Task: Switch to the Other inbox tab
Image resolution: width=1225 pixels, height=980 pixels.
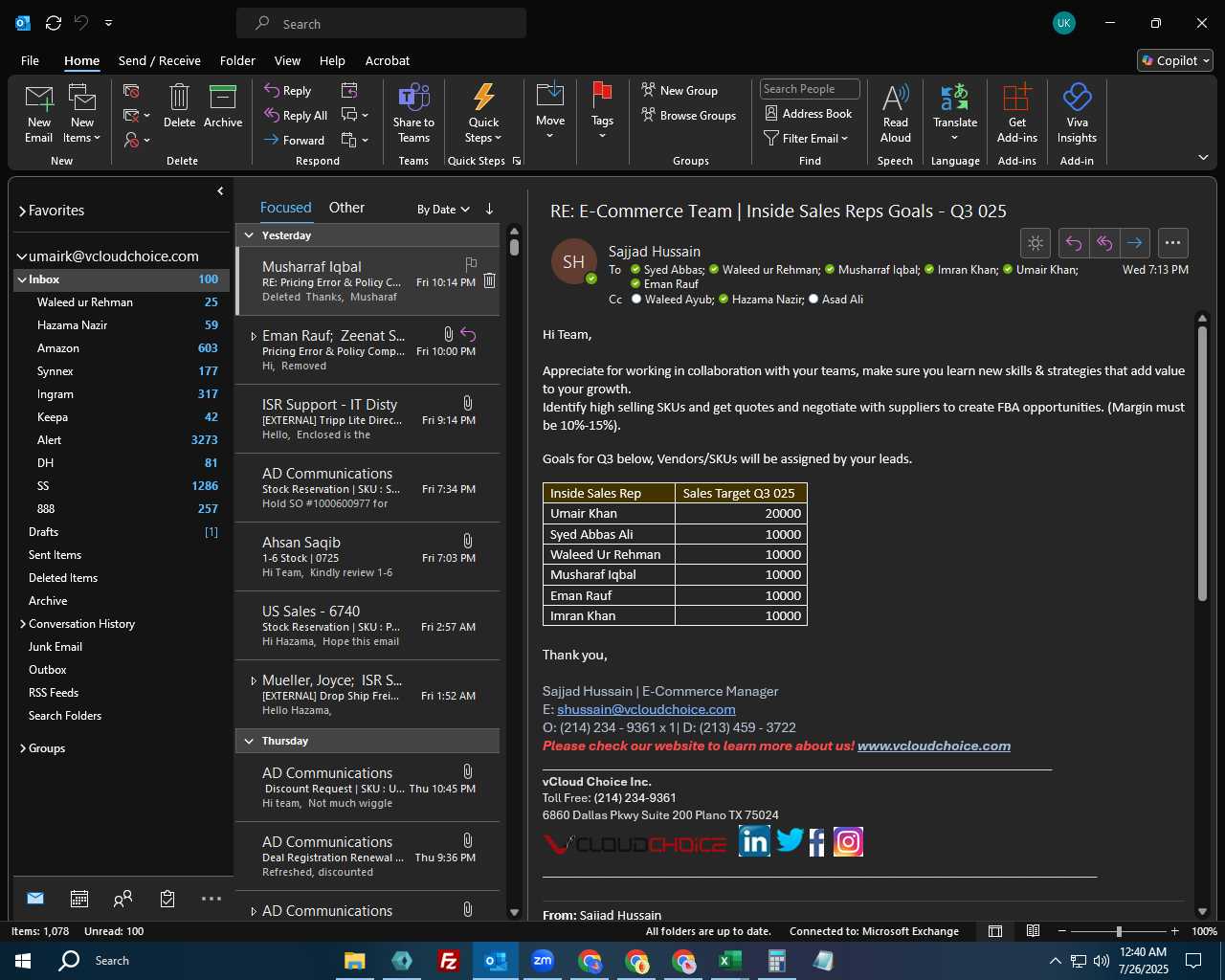Action: 346,208
